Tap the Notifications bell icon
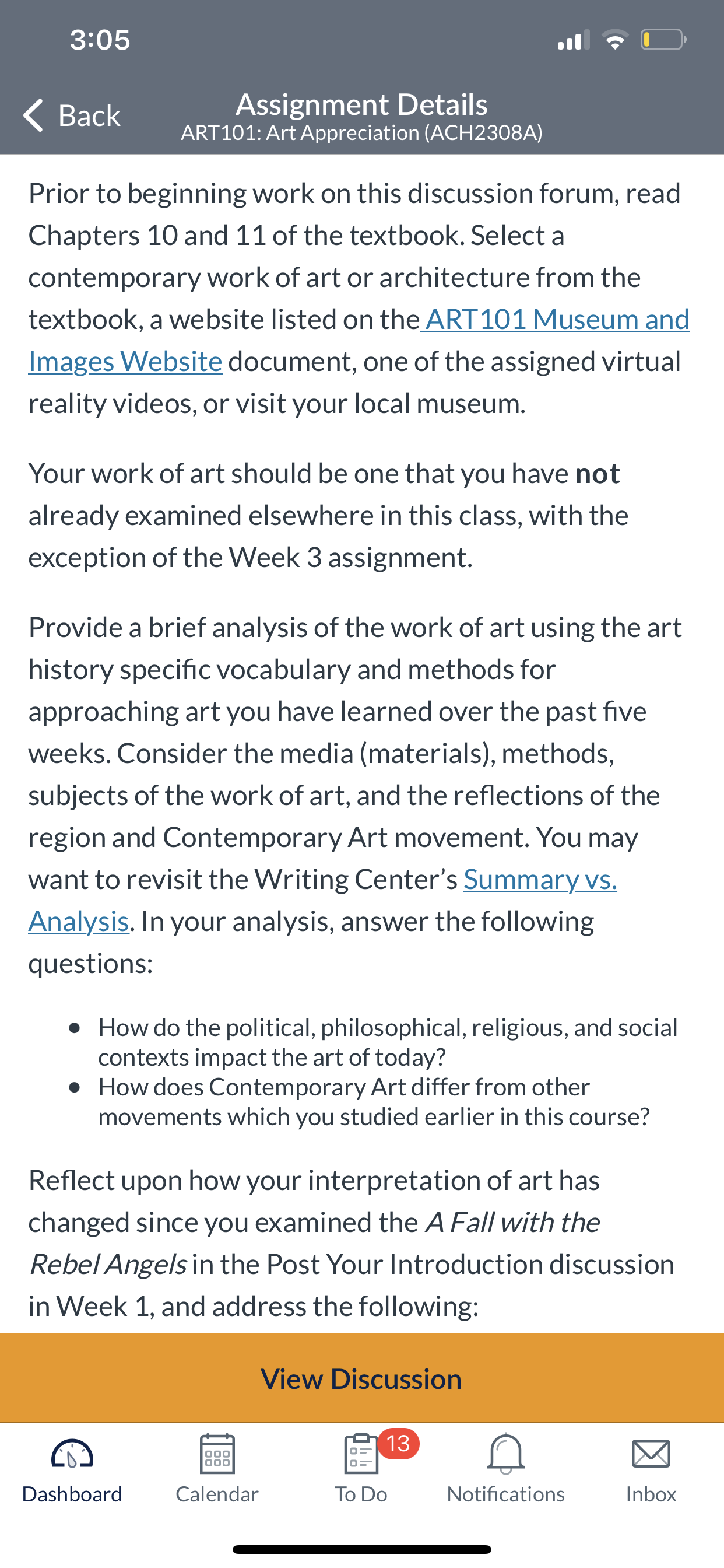 click(x=505, y=1454)
